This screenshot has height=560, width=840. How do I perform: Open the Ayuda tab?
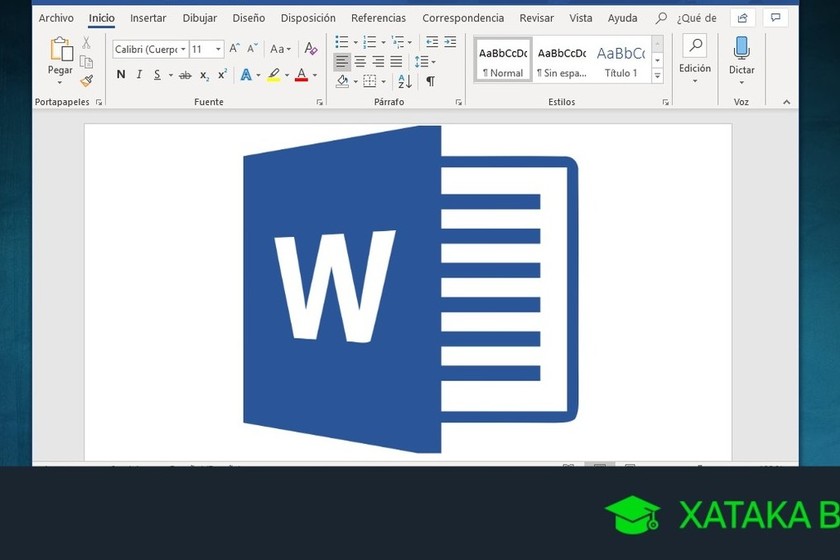(622, 18)
